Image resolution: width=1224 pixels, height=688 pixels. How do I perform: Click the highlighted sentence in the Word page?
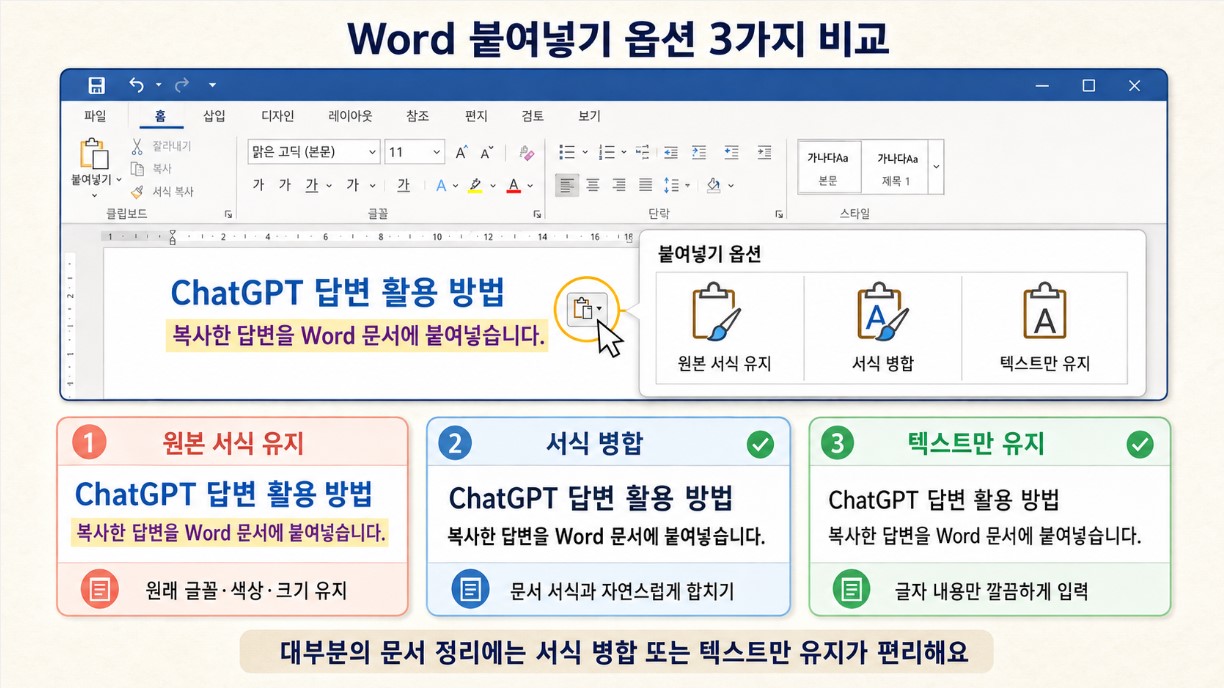[358, 335]
